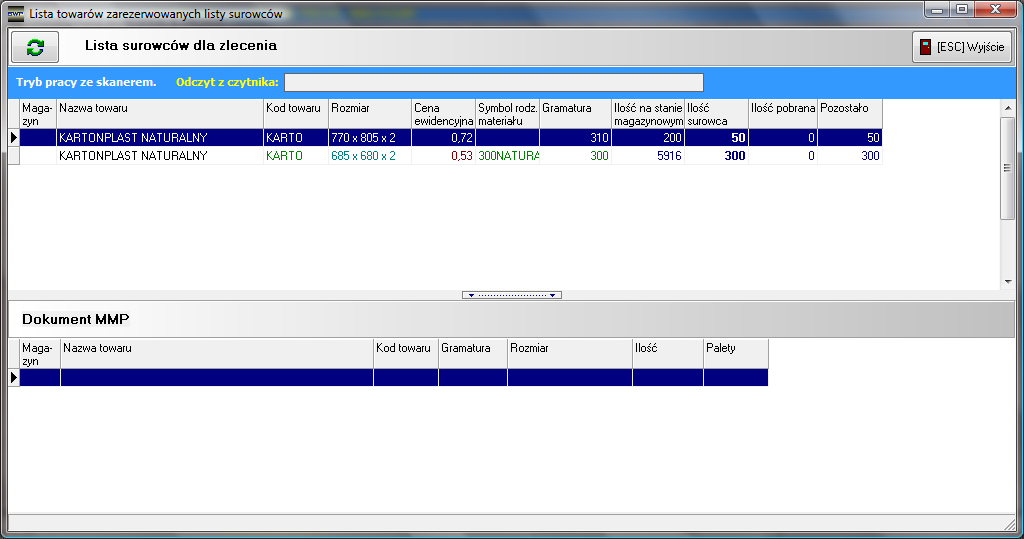Click the Odczyt z czytnika input field
This screenshot has width=1024, height=539.
(494, 82)
